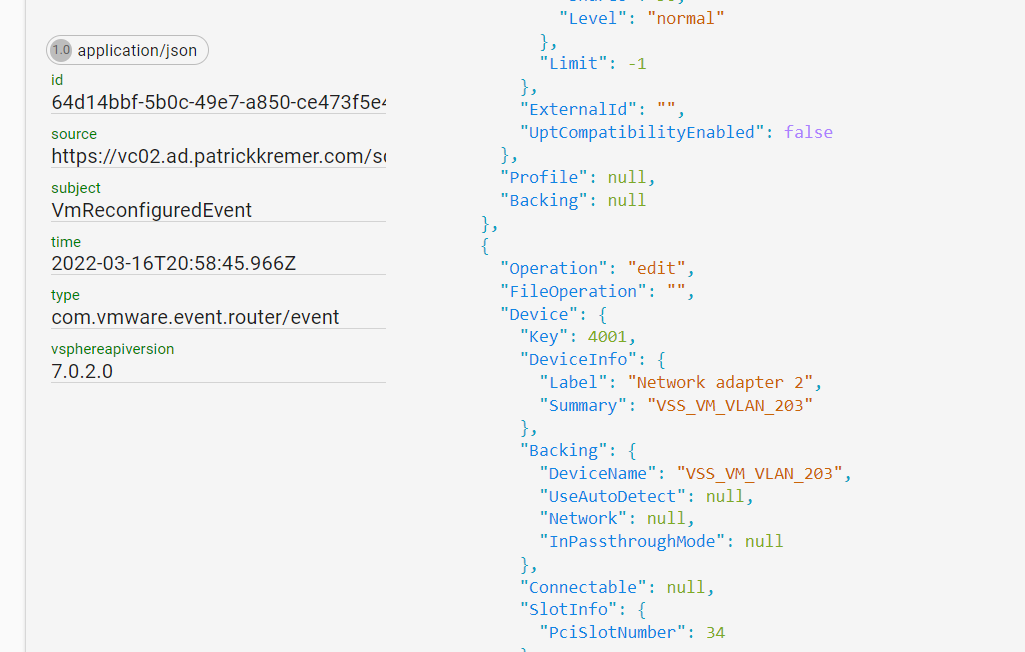Click the "Level" normal value
This screenshot has width=1025, height=652.
click(x=686, y=18)
